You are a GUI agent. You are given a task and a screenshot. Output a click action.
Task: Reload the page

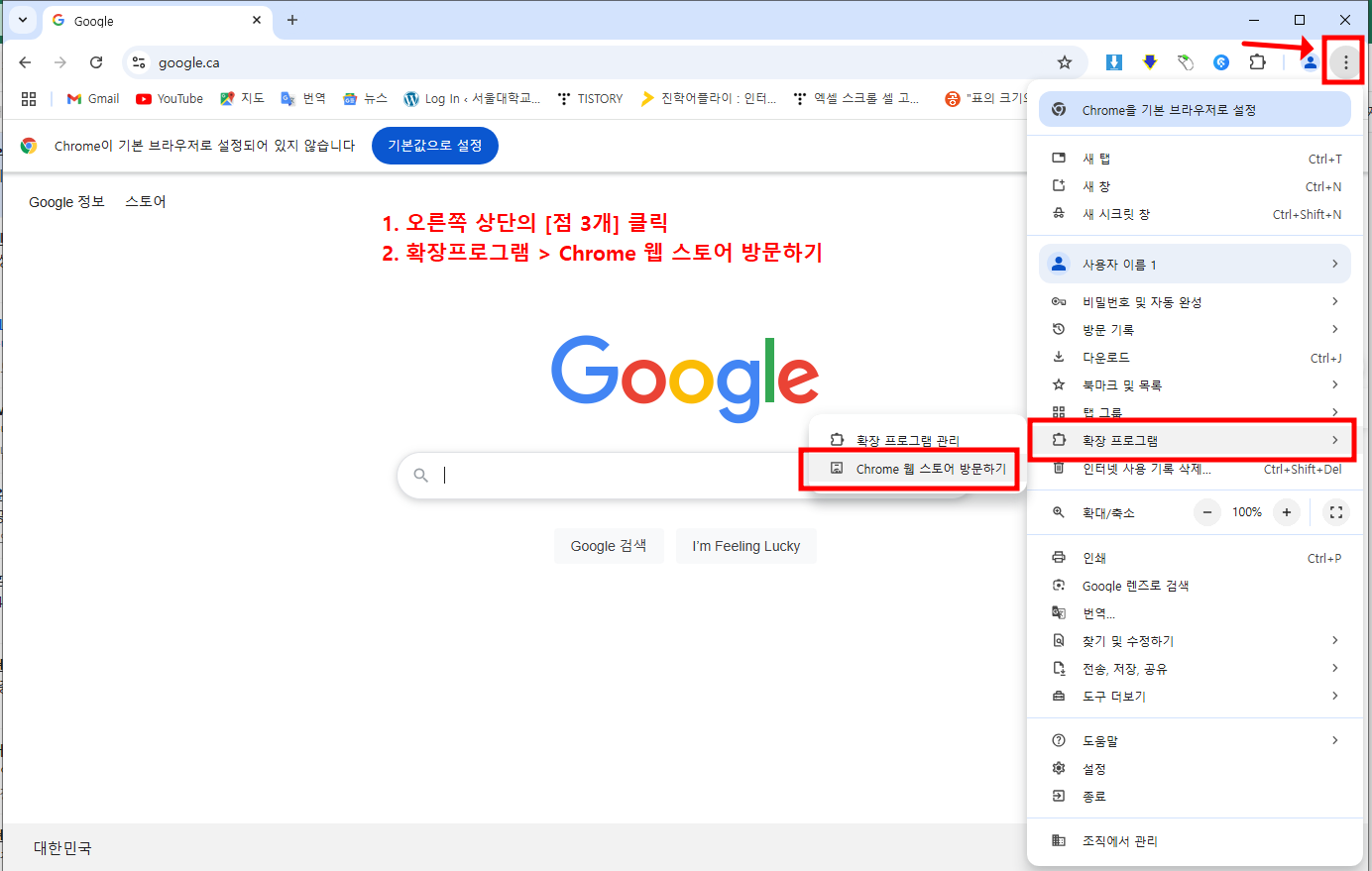(96, 62)
